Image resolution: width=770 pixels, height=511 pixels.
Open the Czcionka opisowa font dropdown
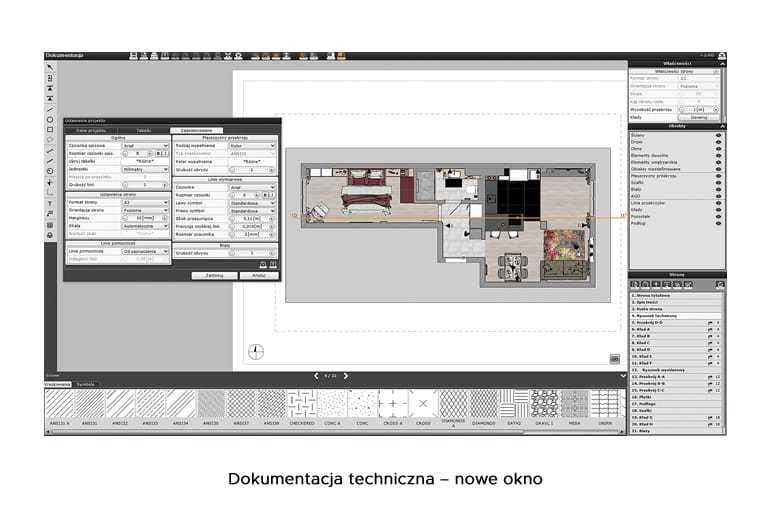(x=145, y=146)
